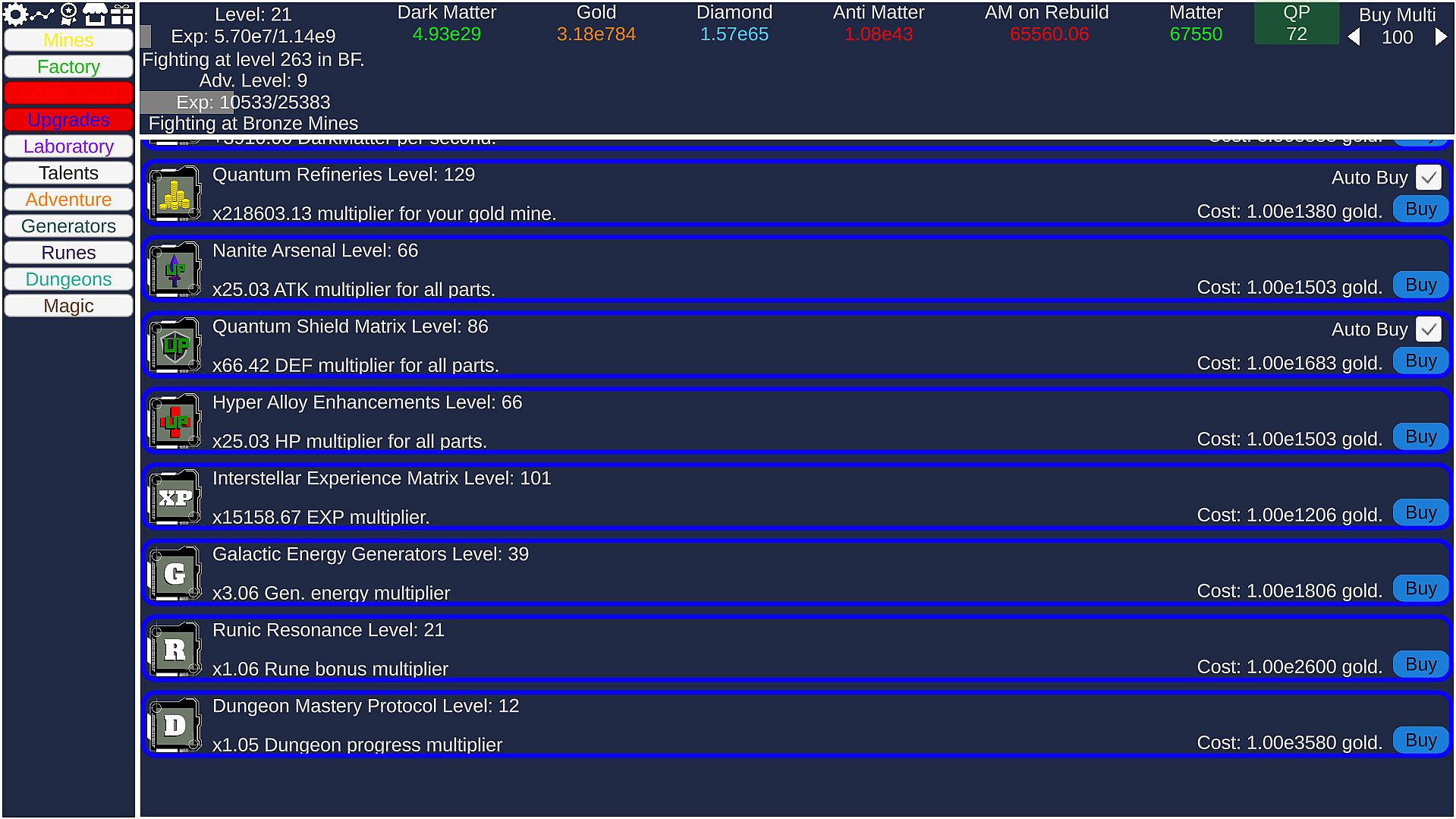Viewport: 1456px width, 819px height.
Task: Click the Gold amount 3.18e784
Action: click(596, 34)
